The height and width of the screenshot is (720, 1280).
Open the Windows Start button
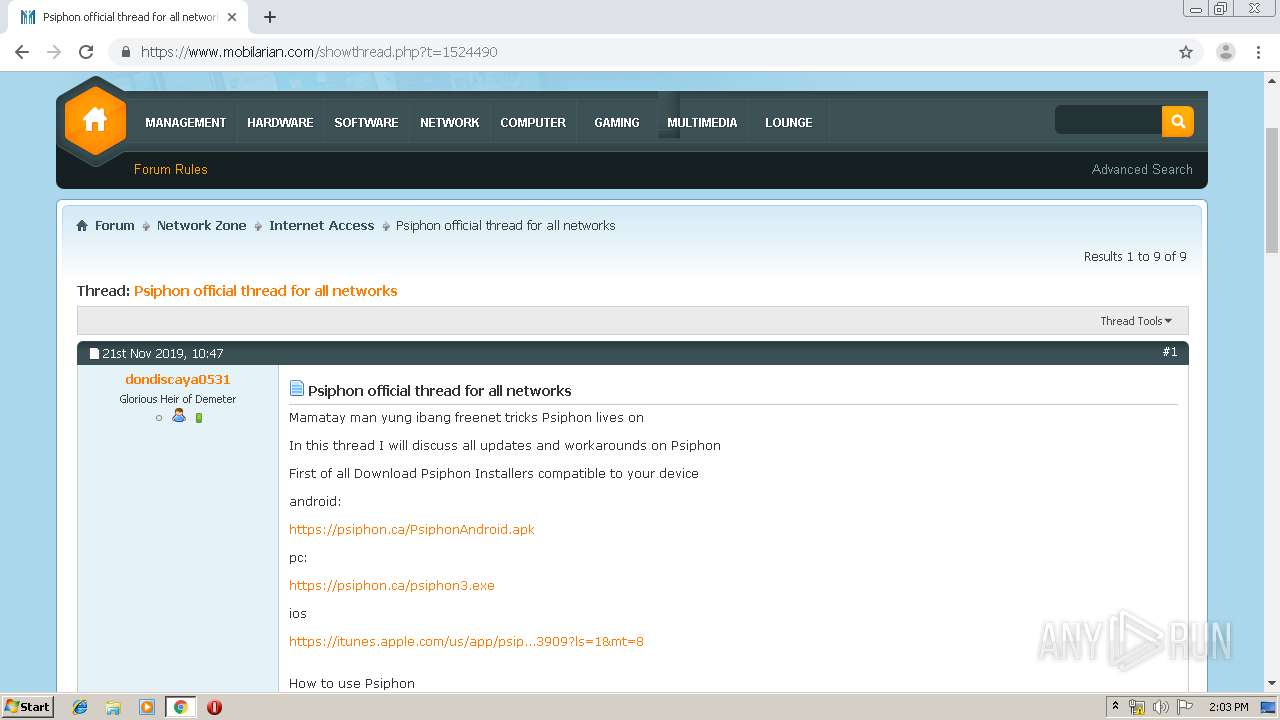[28, 707]
